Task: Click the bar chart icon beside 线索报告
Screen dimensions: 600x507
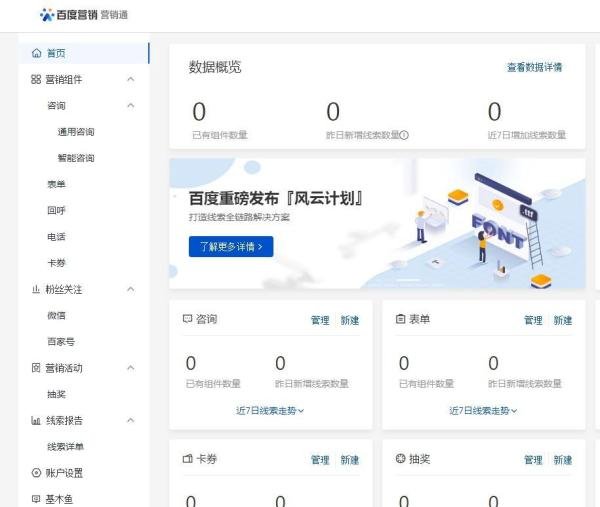Action: tap(36, 421)
